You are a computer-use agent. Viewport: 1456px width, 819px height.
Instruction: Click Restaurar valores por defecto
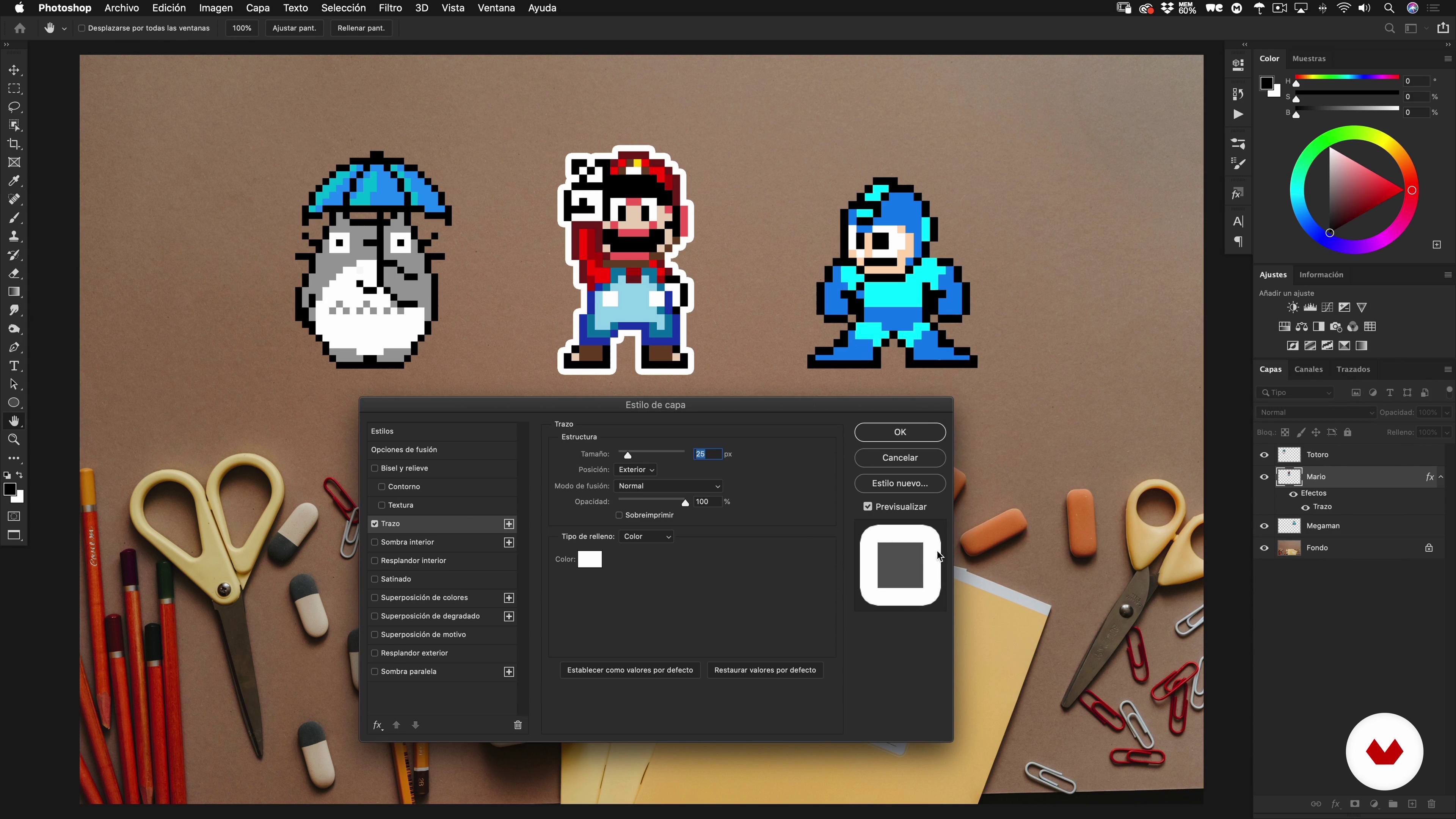click(765, 670)
